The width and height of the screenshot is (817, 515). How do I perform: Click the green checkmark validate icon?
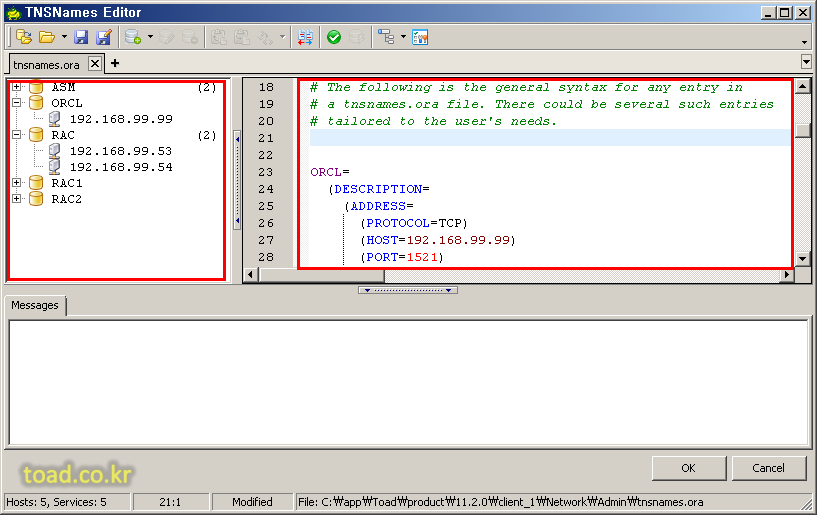334,37
